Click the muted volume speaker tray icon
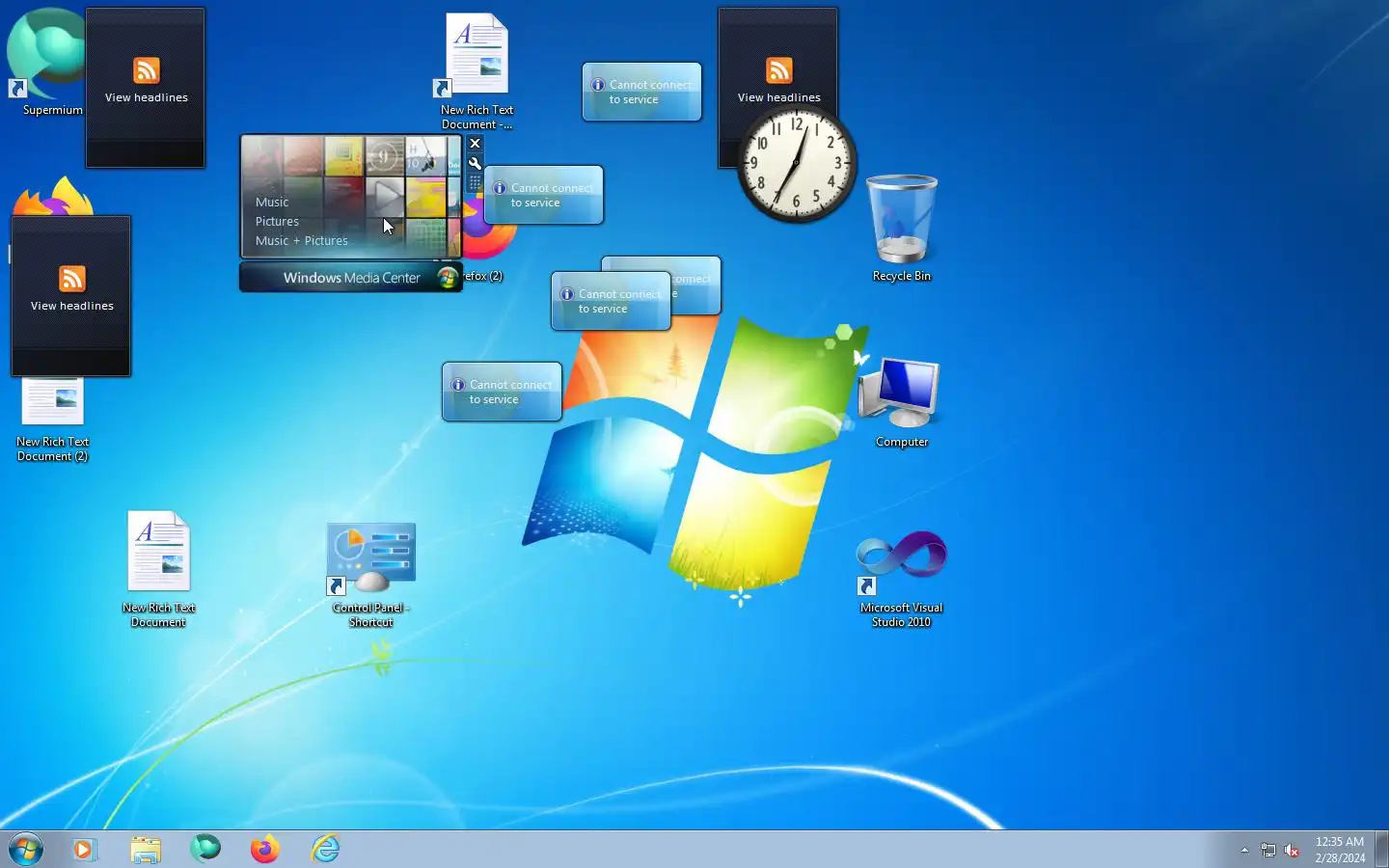Screen dimensions: 1389x868 click(x=1293, y=851)
